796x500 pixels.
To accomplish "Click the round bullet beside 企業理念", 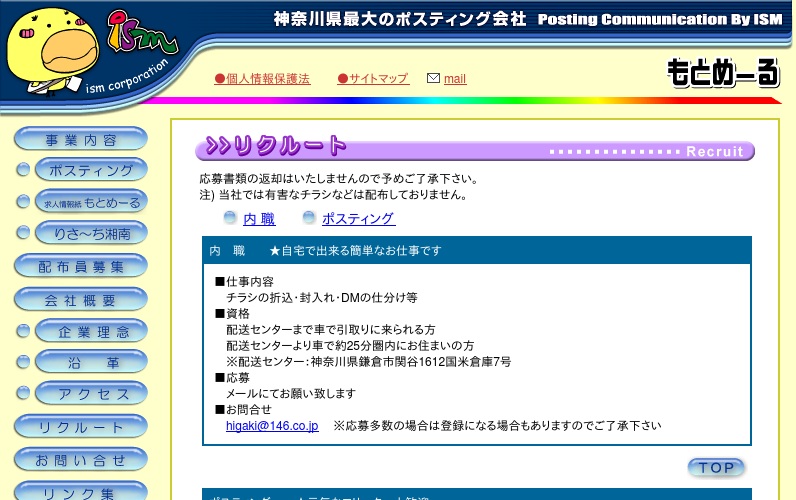I will (x=23, y=332).
